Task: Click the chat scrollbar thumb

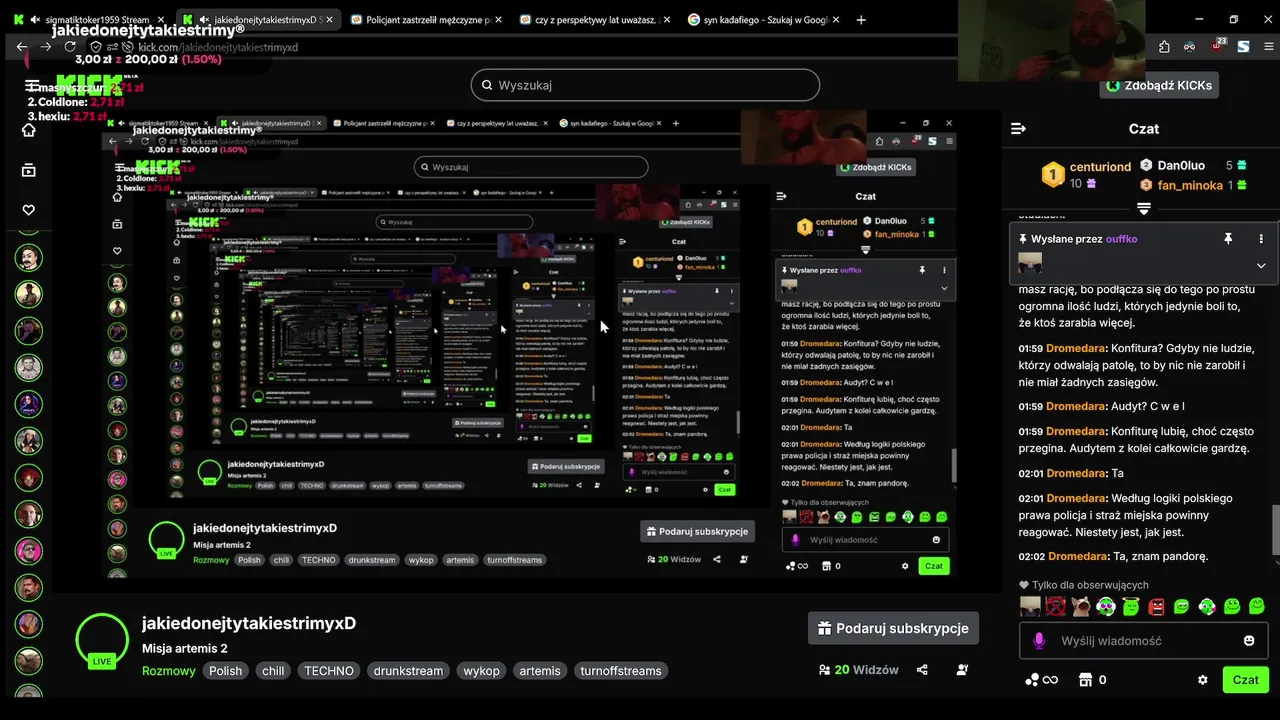Action: 1275,530
